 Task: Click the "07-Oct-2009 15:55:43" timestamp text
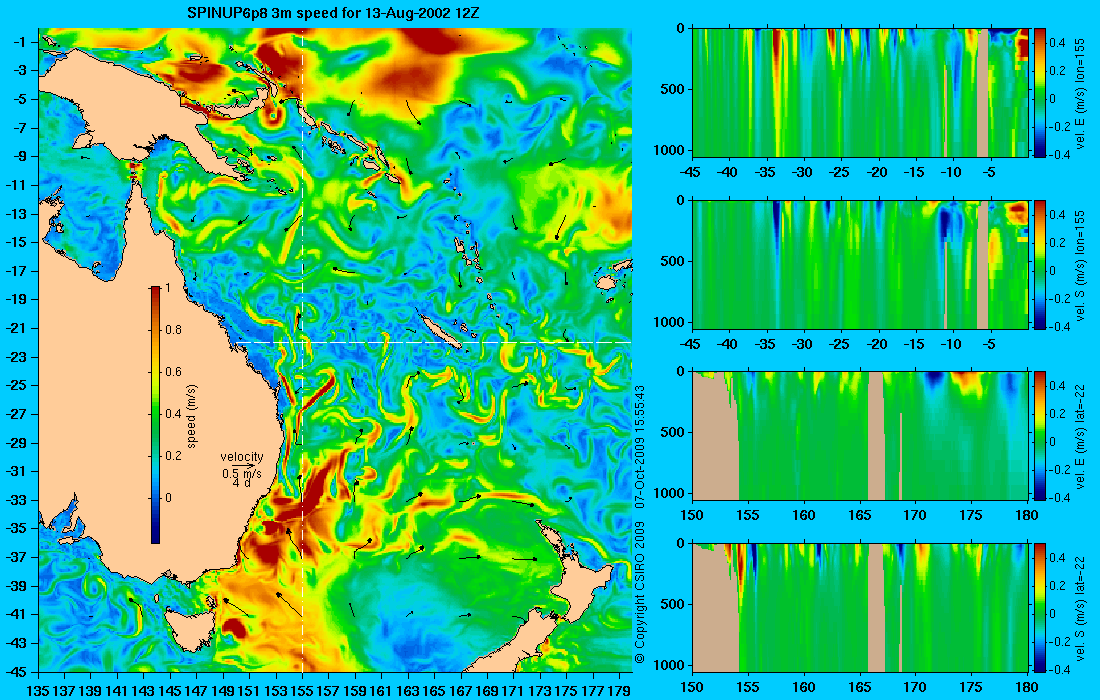click(640, 446)
